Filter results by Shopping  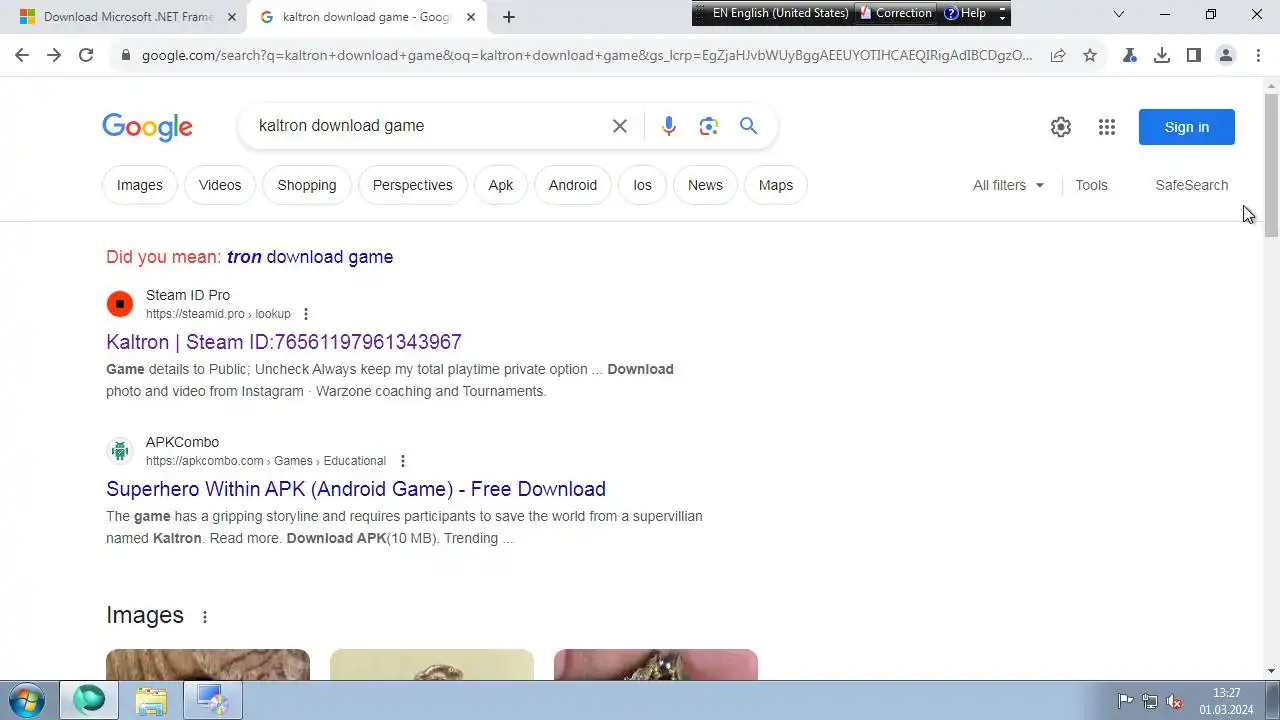[x=307, y=185]
